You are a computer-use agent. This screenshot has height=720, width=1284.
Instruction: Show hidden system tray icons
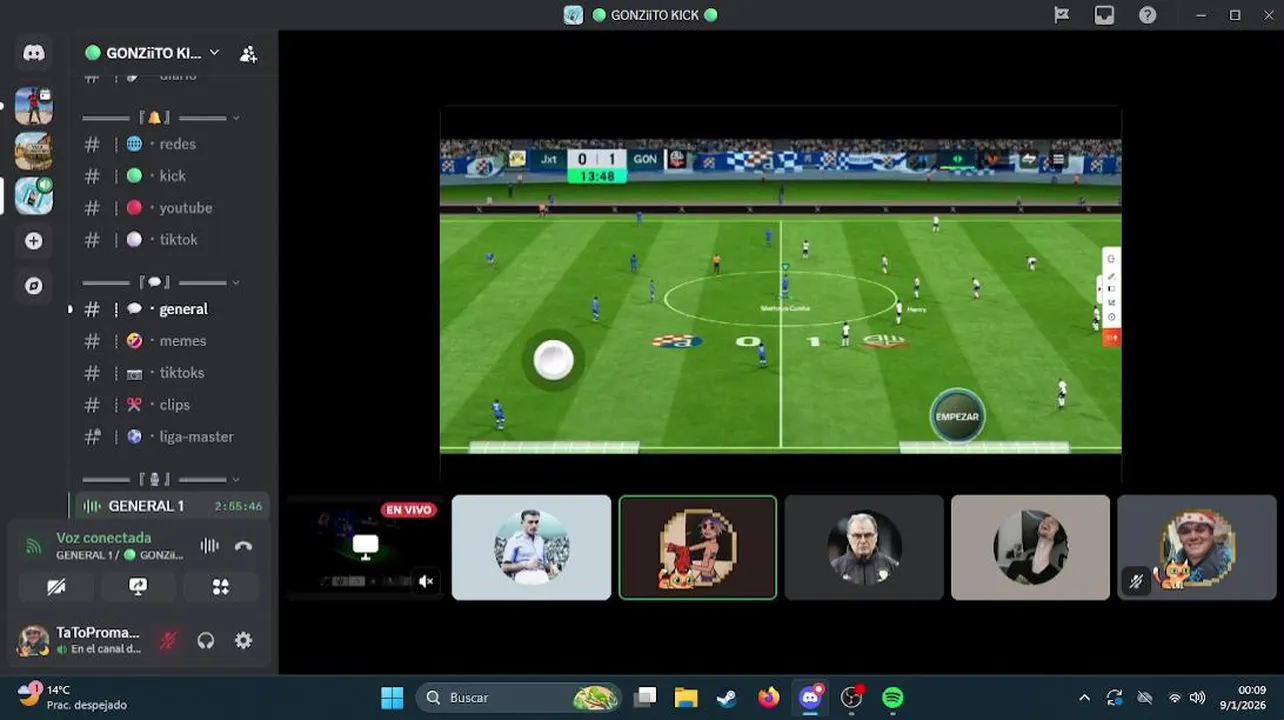1084,697
